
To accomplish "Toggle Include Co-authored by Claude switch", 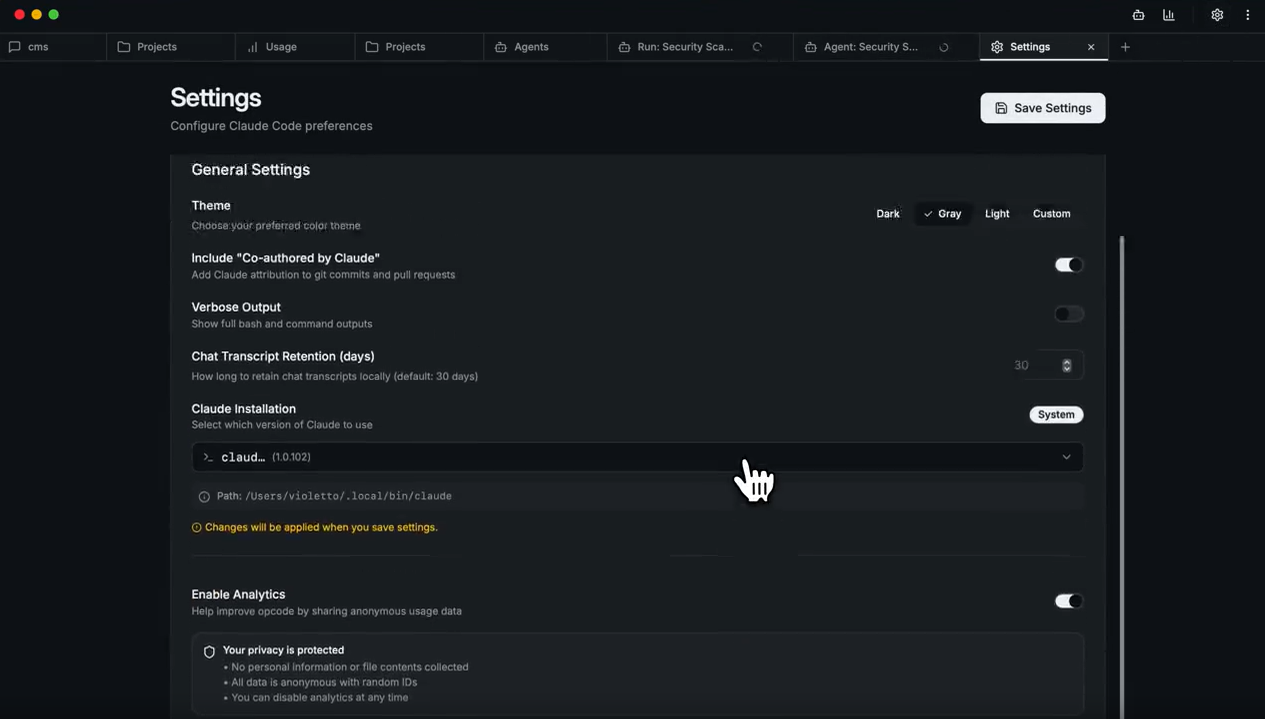I will tap(1069, 265).
